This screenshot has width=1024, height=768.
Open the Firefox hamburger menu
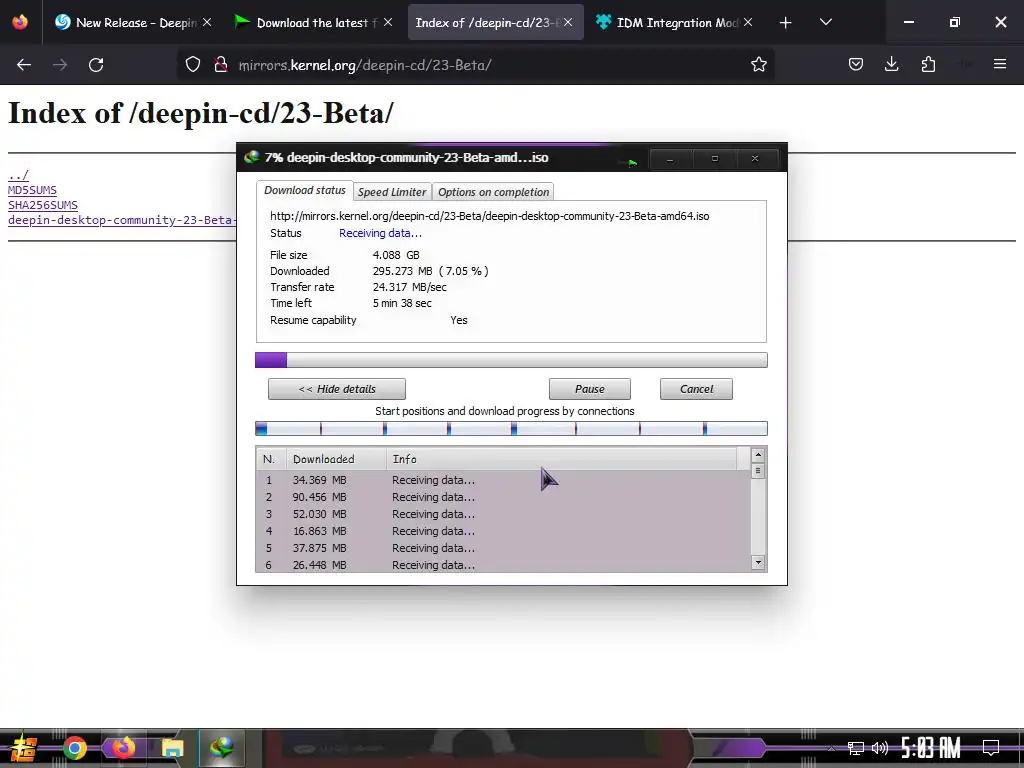tap(1000, 64)
